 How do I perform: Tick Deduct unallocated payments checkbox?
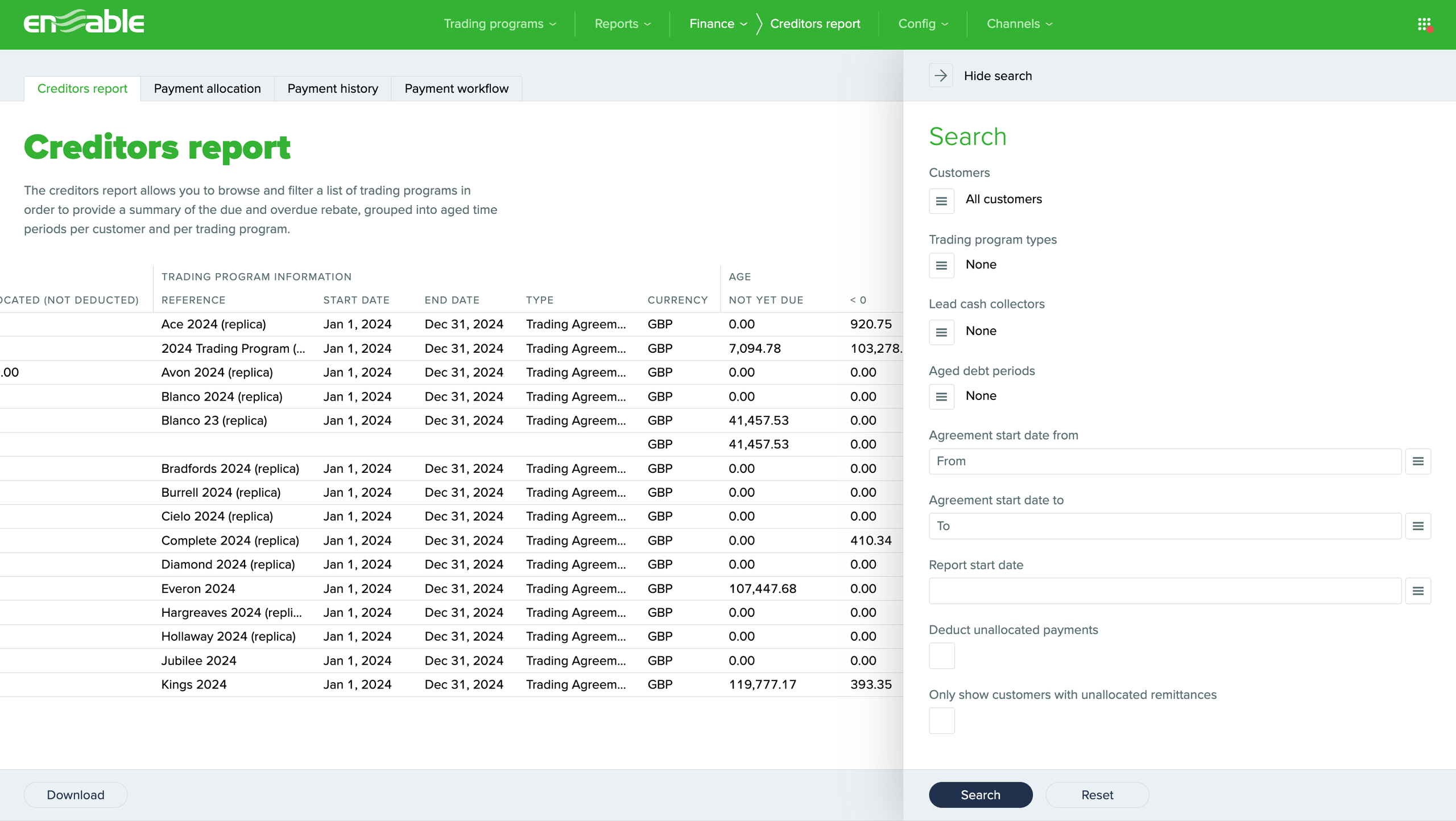pos(942,655)
